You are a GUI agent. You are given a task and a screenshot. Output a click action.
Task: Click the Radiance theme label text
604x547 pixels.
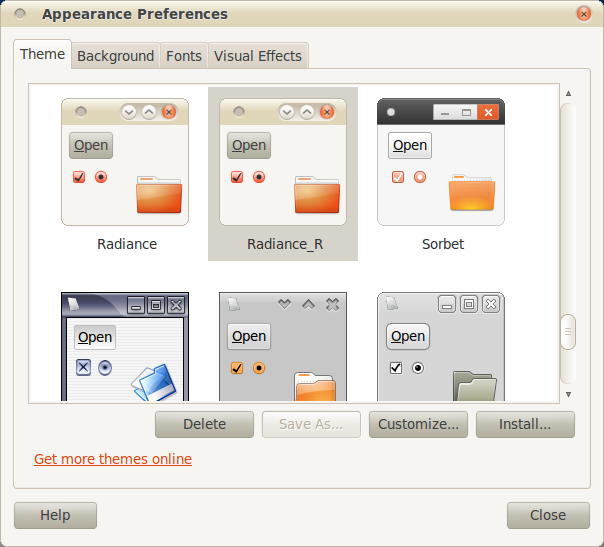127,244
